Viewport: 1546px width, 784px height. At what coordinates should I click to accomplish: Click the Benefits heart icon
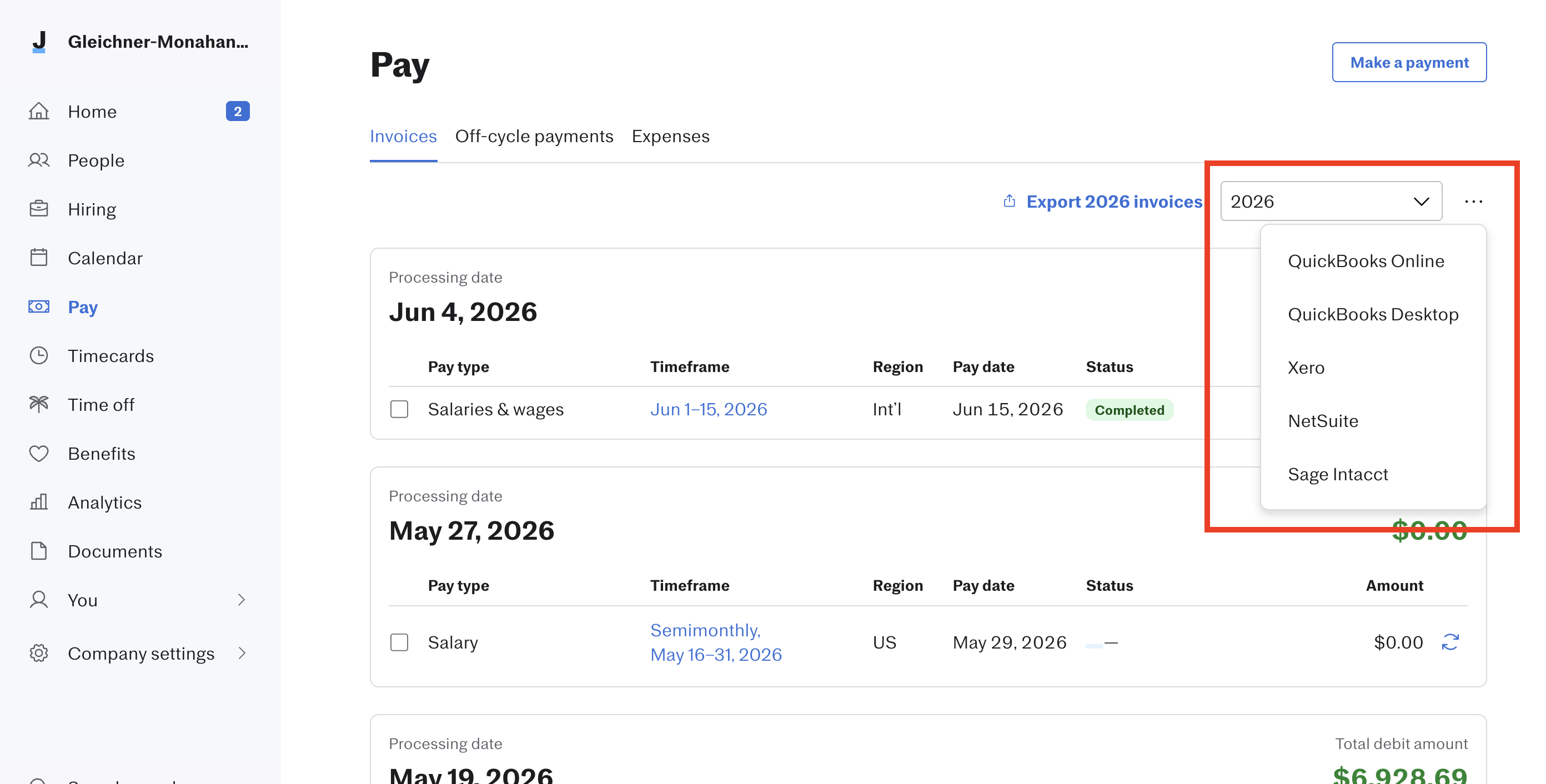39,454
